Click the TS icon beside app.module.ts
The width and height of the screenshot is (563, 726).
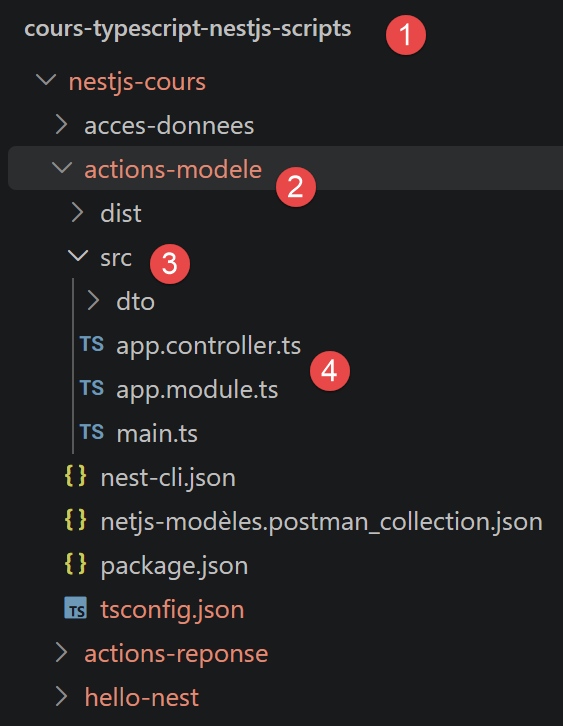pos(92,388)
